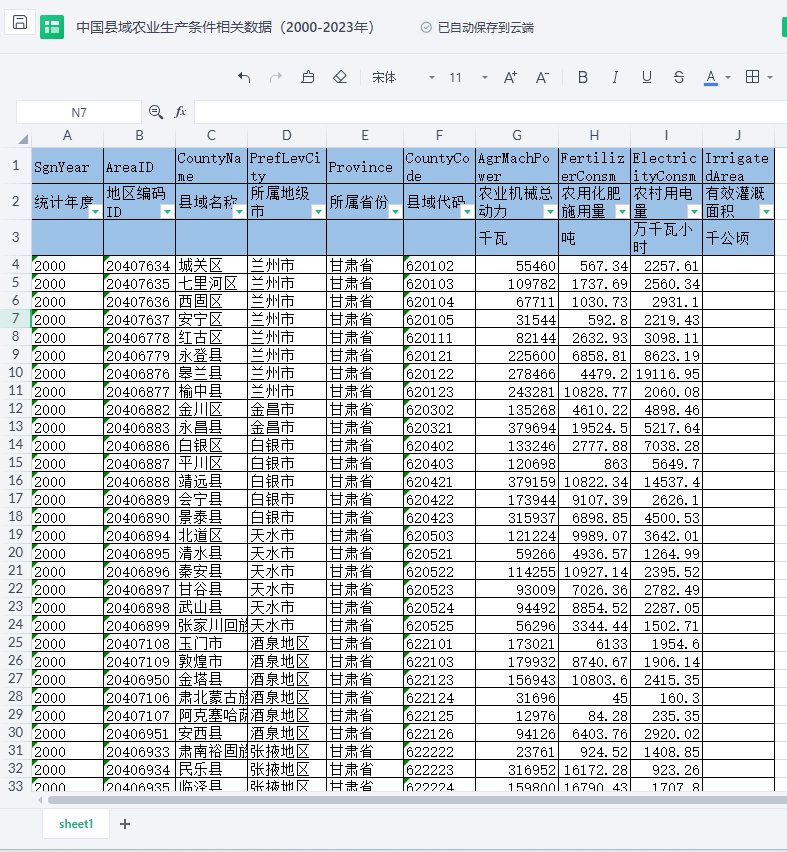Toggle bold formatting
This screenshot has width=787, height=852.
583,77
